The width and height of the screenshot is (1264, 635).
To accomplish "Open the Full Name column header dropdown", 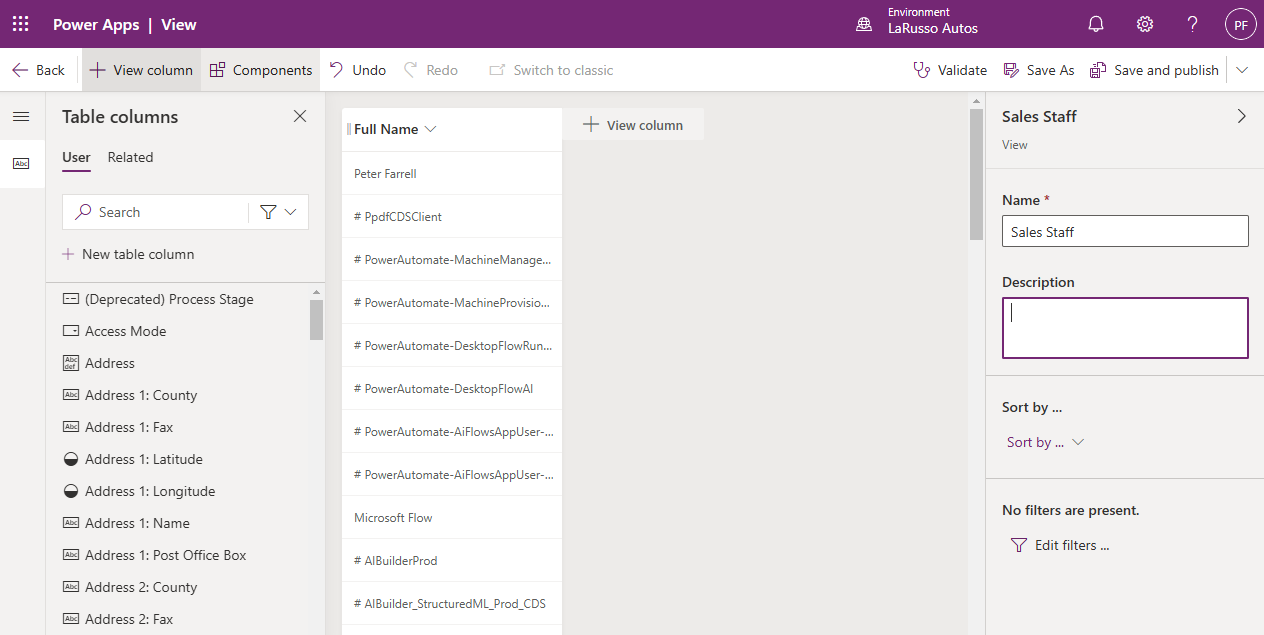I will 430,129.
